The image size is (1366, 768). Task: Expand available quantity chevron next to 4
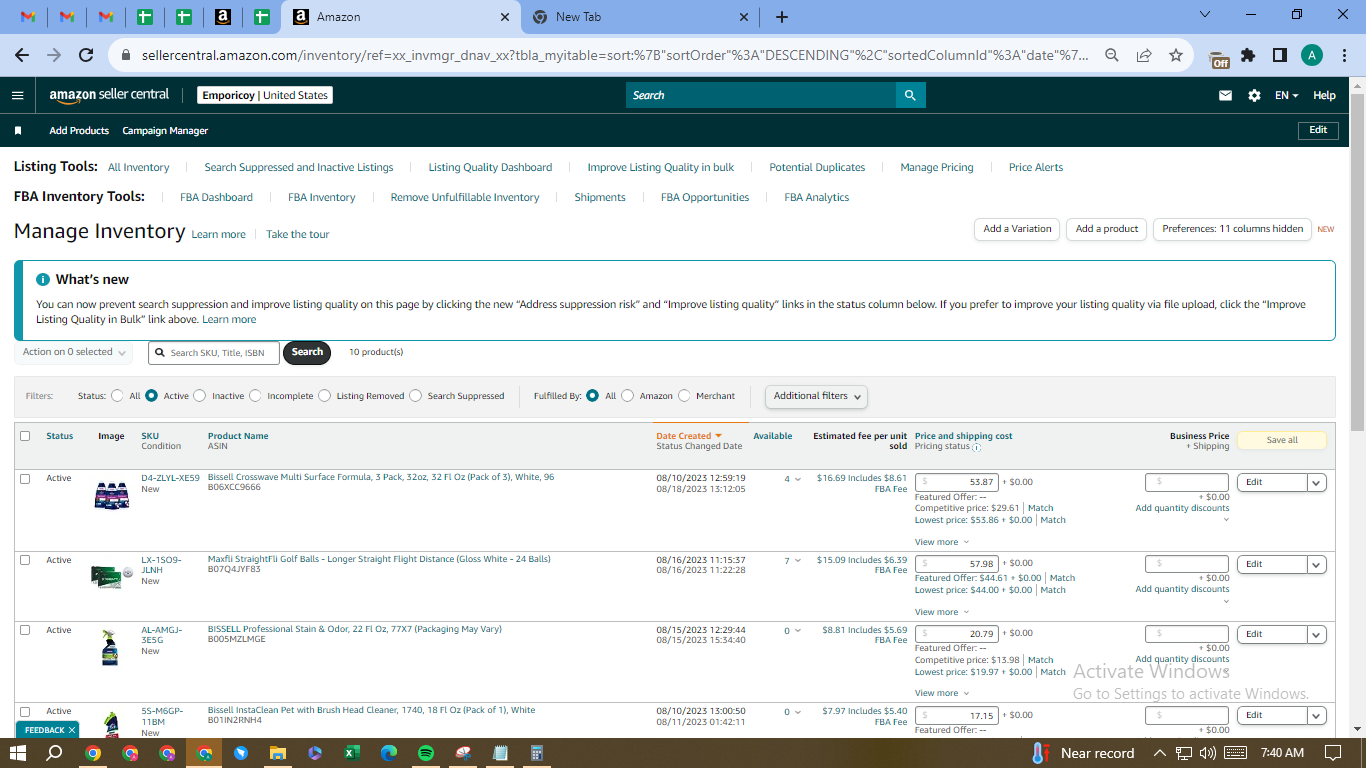tap(798, 479)
